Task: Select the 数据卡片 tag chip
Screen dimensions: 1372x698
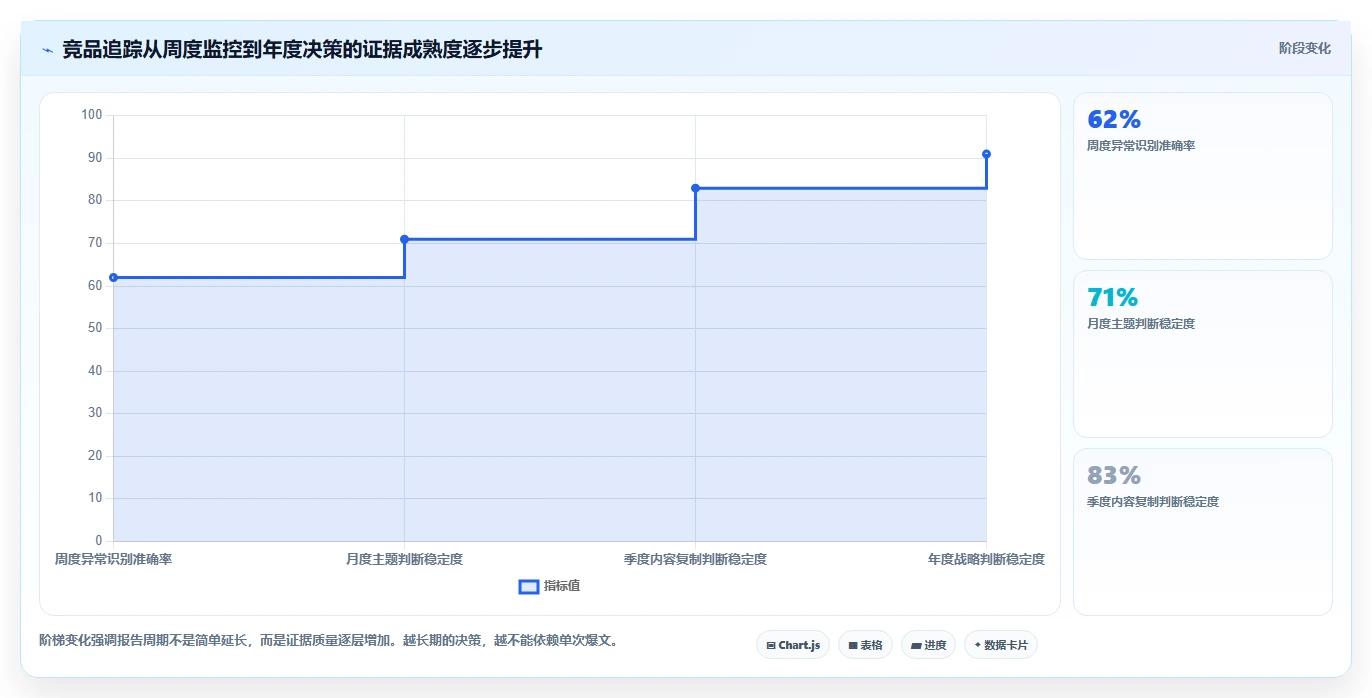Action: (1001, 645)
